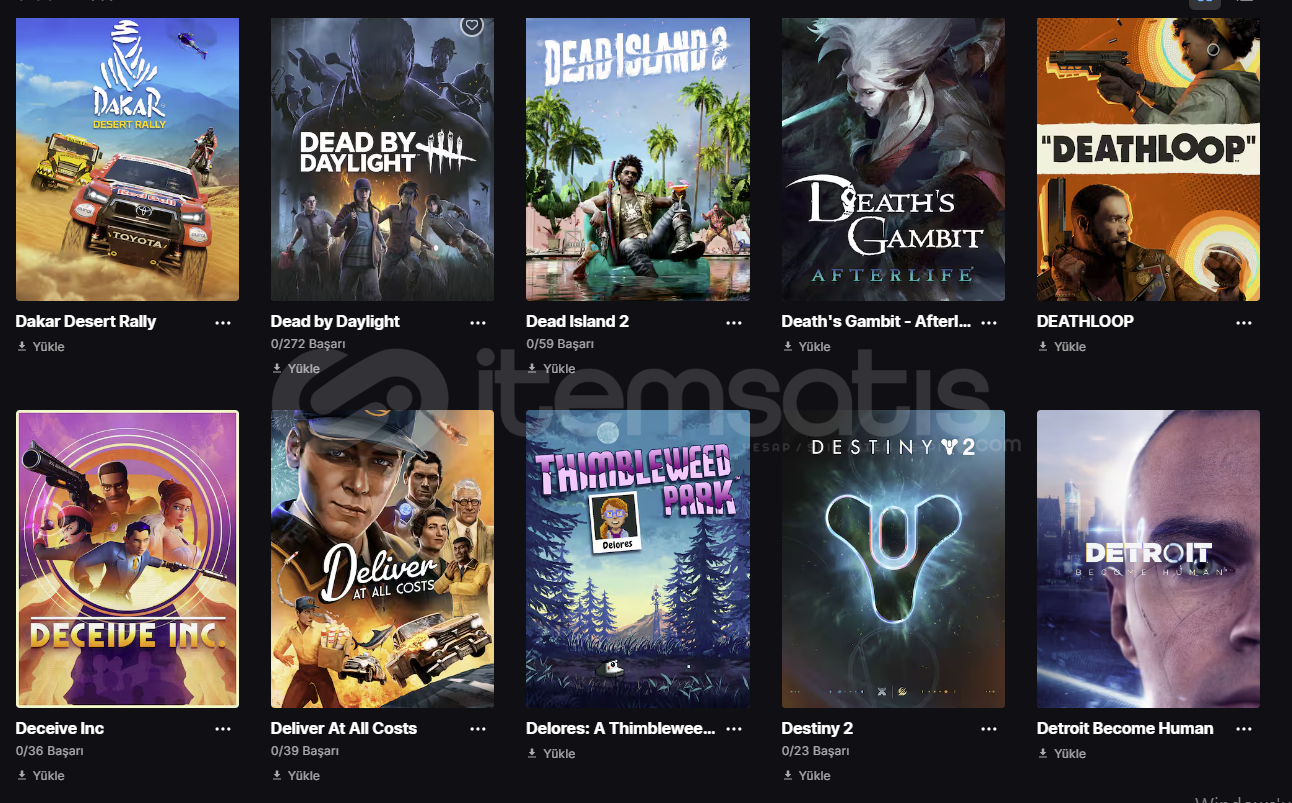Open the Dead Island 2 cover thumbnail
1292x803 pixels.
point(638,159)
